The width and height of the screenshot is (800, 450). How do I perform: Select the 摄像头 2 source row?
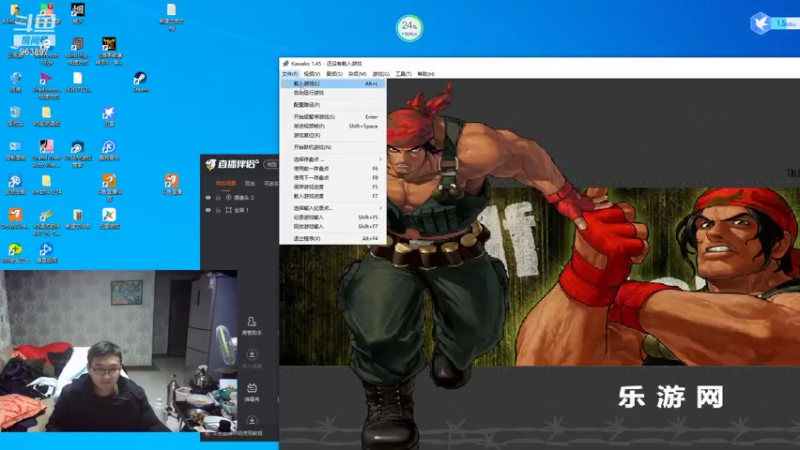[241, 197]
